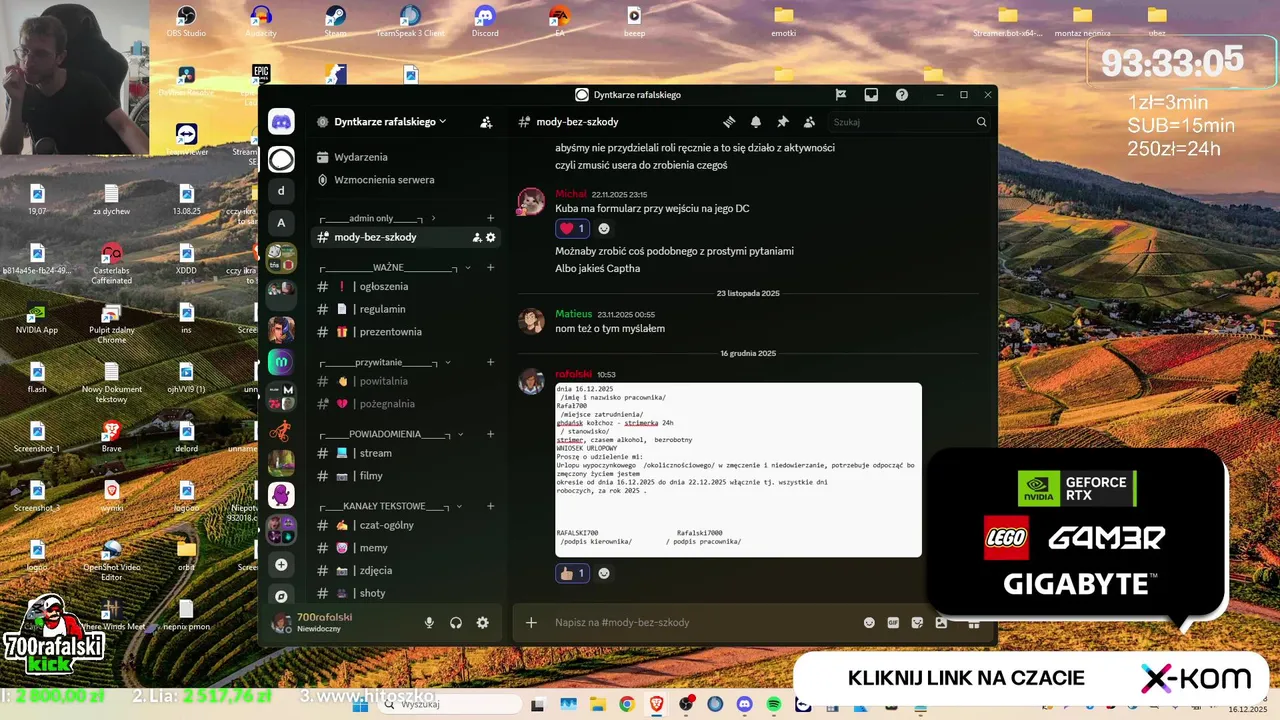Add a server with plus icon
This screenshot has width=1280, height=720.
click(281, 564)
